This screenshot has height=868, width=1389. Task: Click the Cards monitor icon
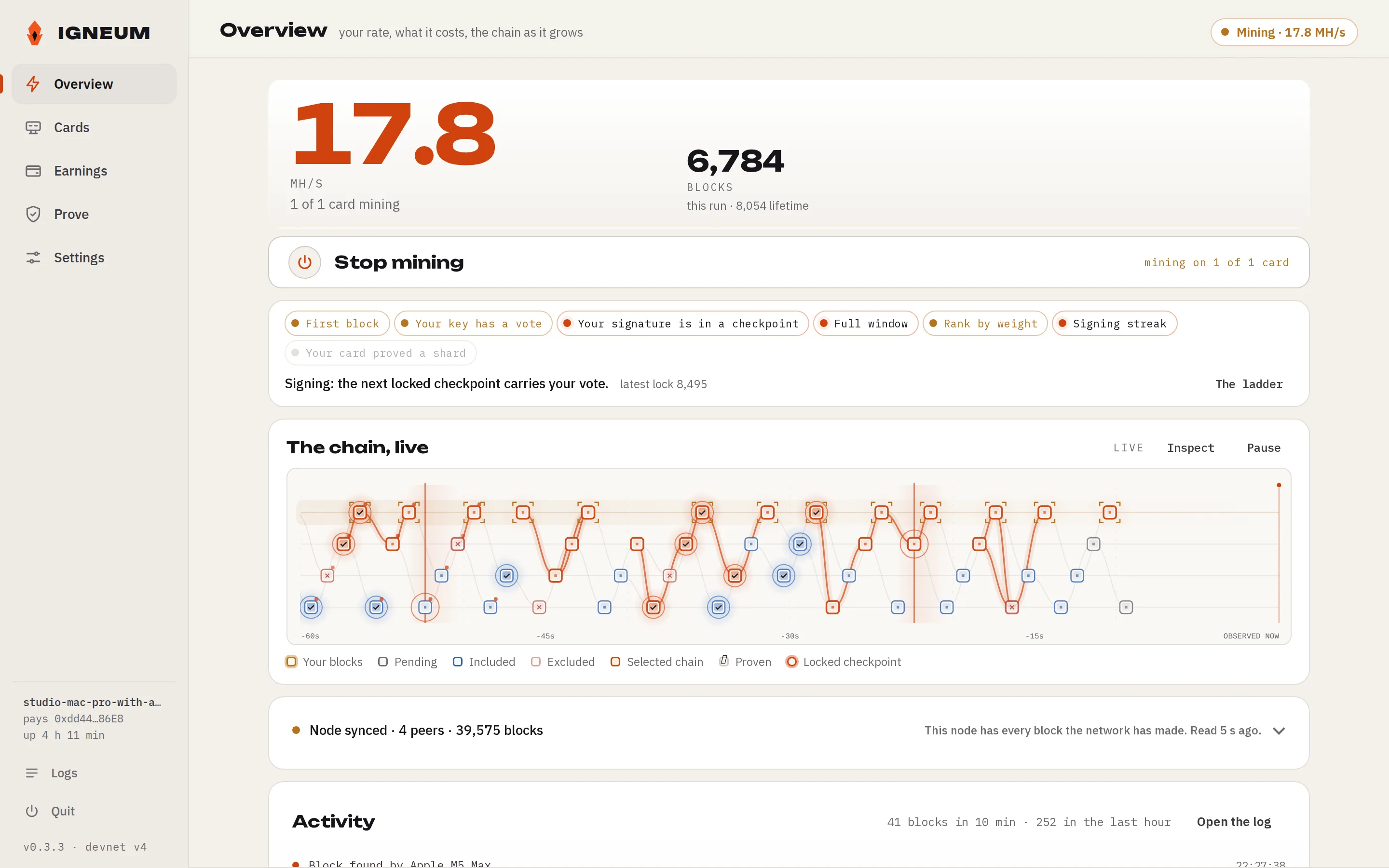coord(33,127)
